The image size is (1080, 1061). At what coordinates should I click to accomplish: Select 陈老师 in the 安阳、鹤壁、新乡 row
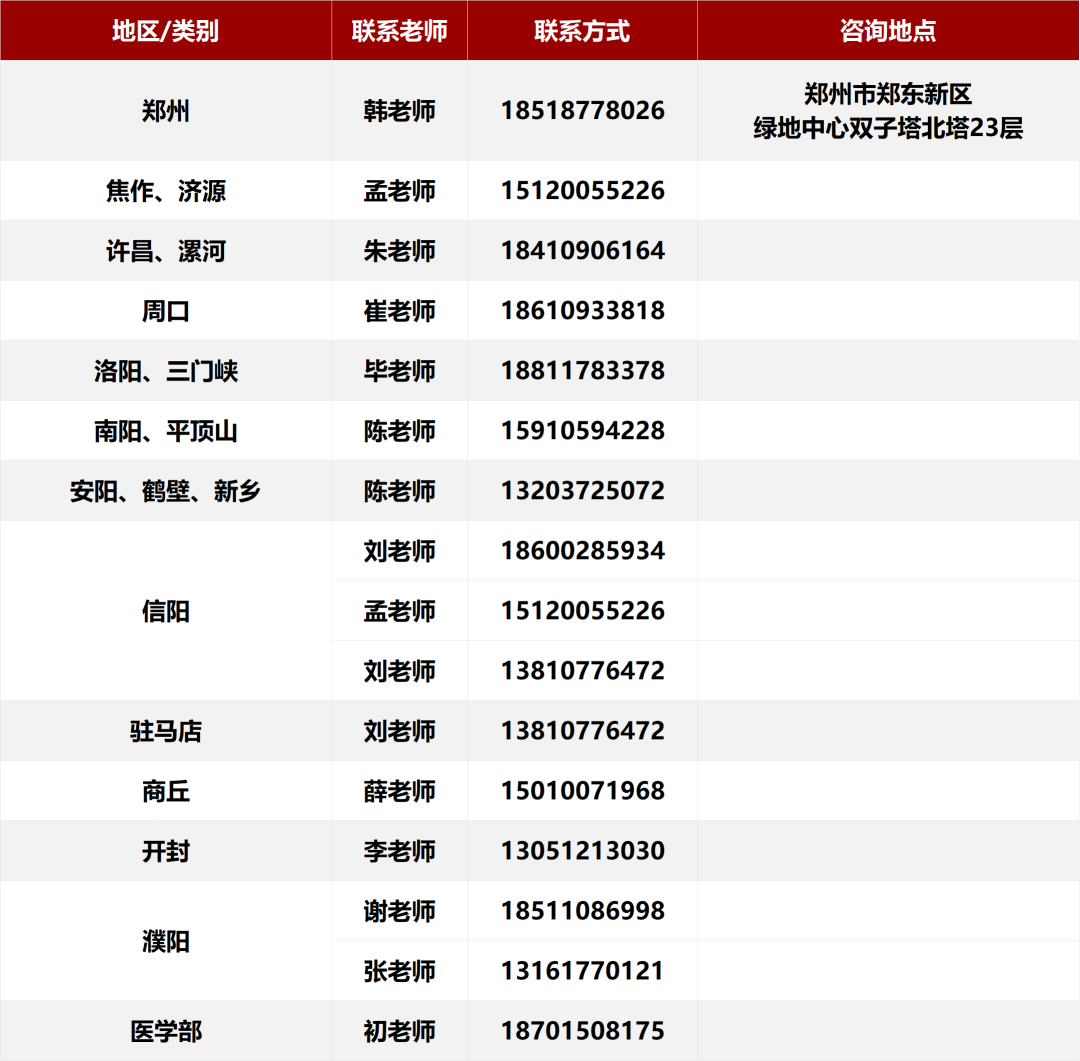pyautogui.click(x=399, y=491)
